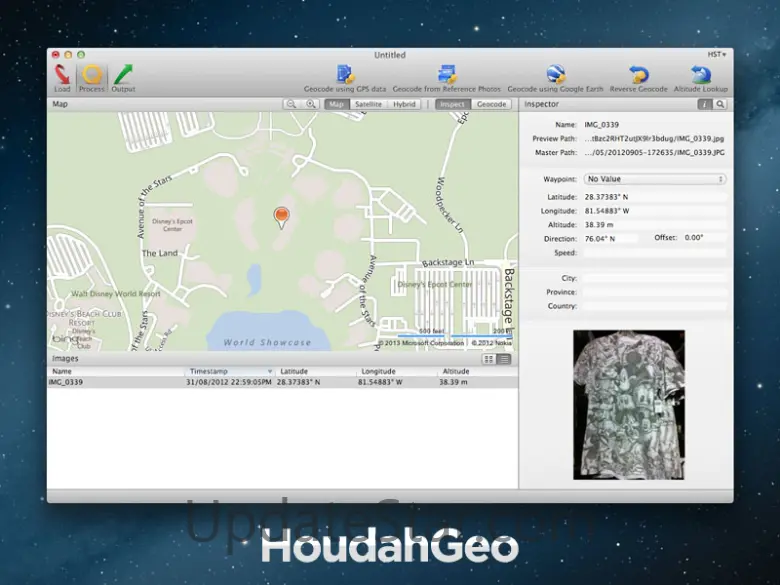Screen dimensions: 780x585
Task: Sort by Name column header
Action: pyautogui.click(x=116, y=371)
